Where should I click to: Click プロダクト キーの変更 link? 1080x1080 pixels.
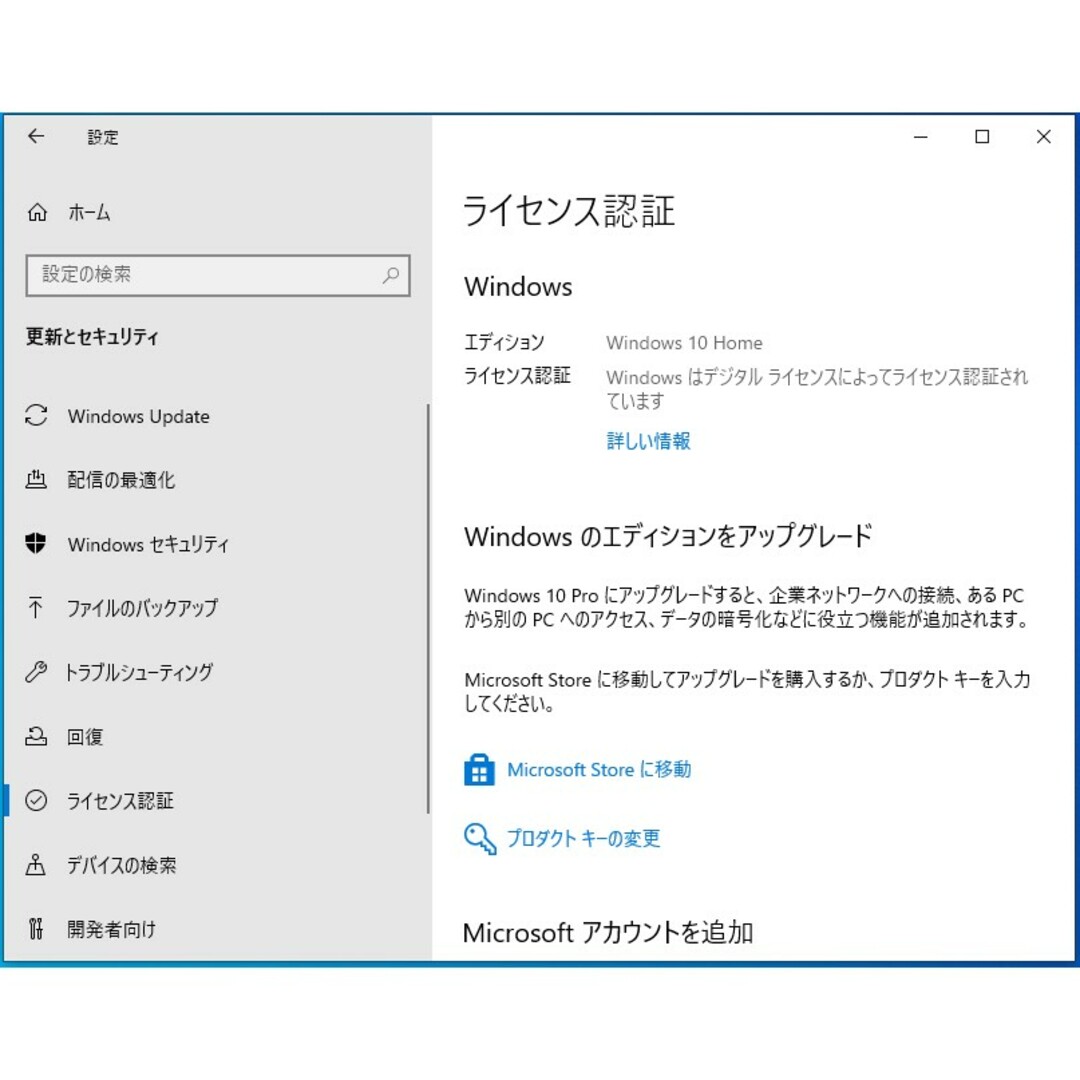coord(583,838)
